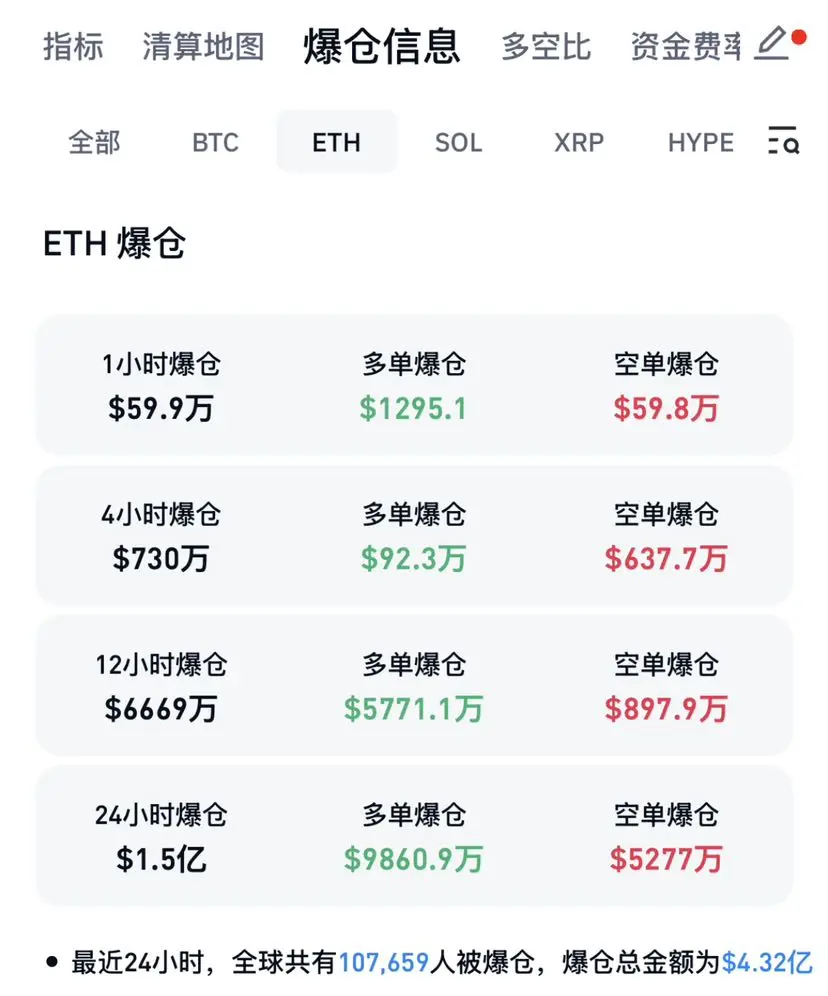This screenshot has height=996, width=828.
Task: Switch to the SOL coin filter
Action: tap(458, 142)
